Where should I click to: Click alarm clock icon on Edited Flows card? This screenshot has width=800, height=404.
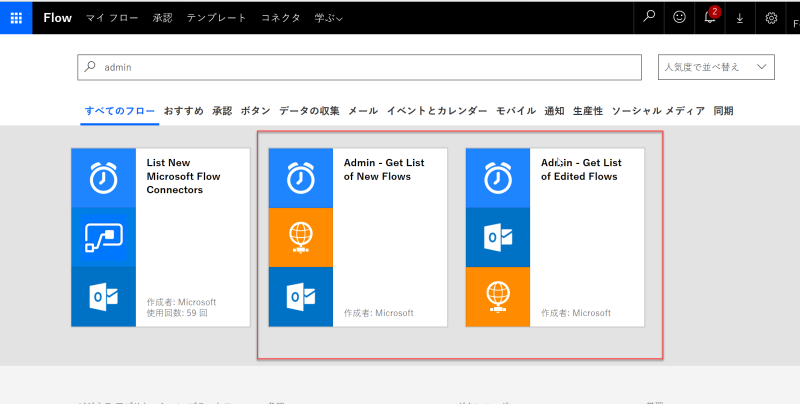coord(498,178)
